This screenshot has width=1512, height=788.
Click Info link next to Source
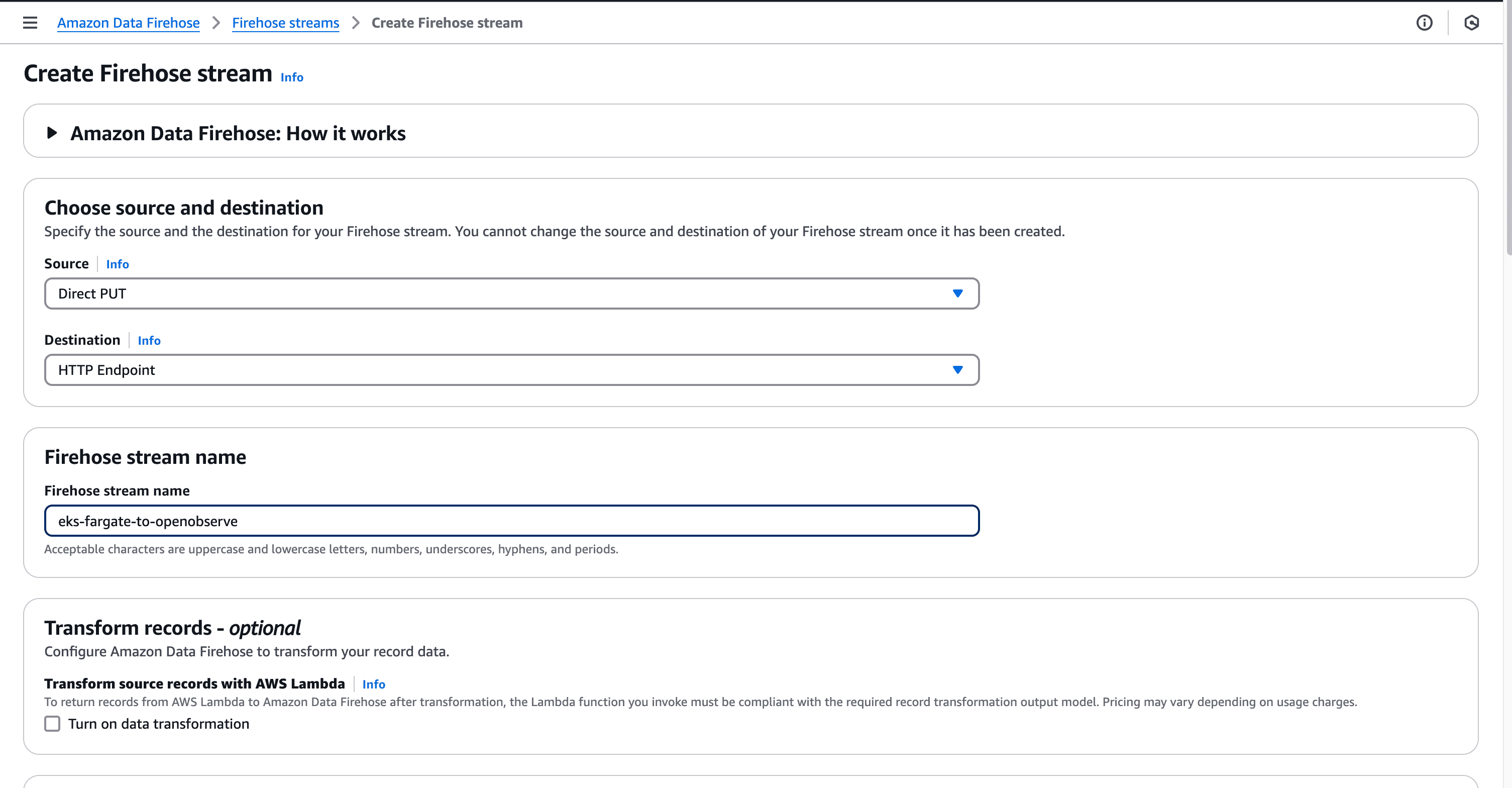coord(118,264)
